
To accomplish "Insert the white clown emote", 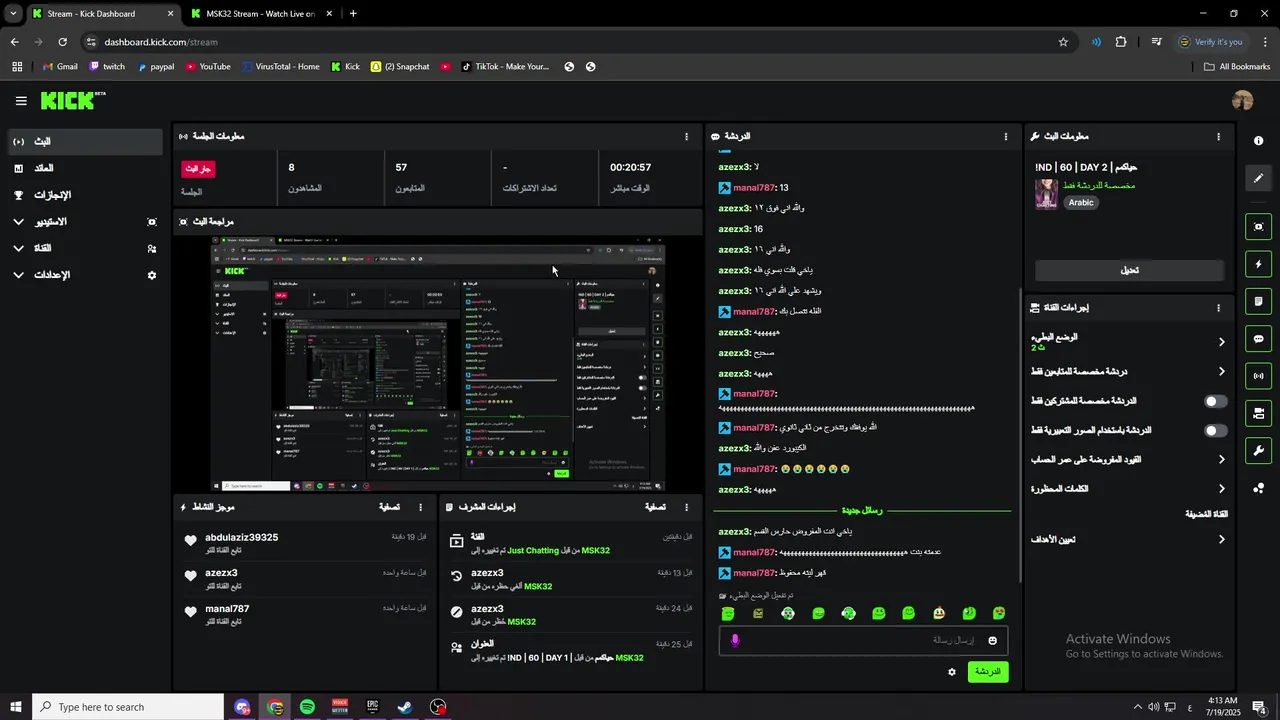I will click(939, 613).
